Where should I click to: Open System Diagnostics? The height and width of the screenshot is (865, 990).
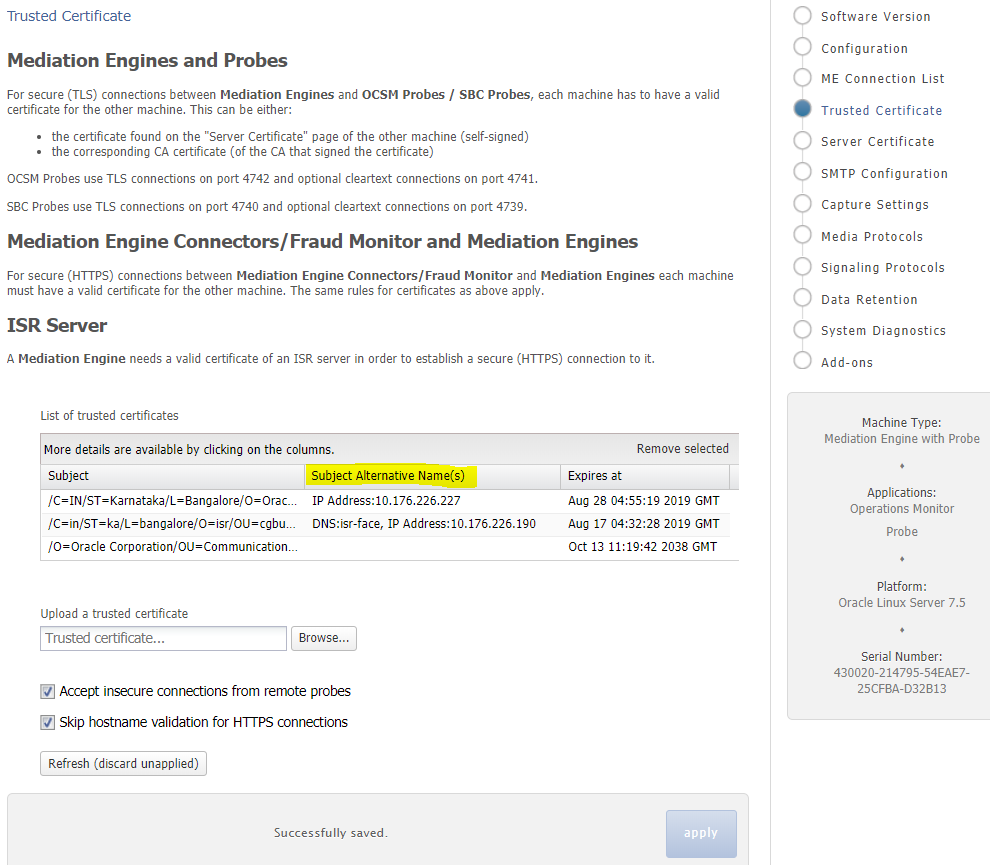point(884,329)
